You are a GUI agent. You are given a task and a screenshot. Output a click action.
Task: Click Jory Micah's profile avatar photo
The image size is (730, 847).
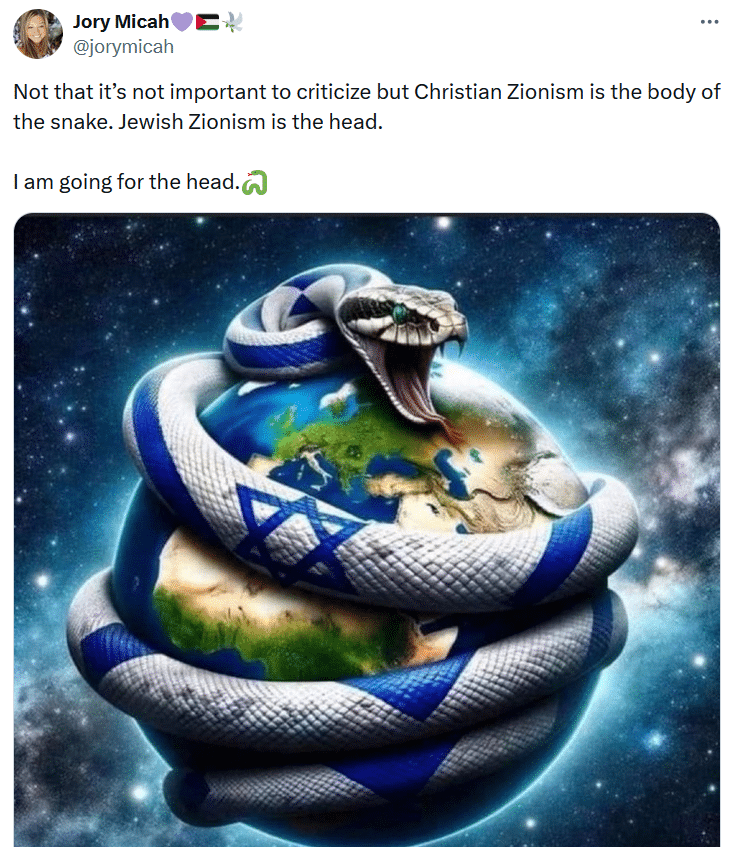pos(38,33)
